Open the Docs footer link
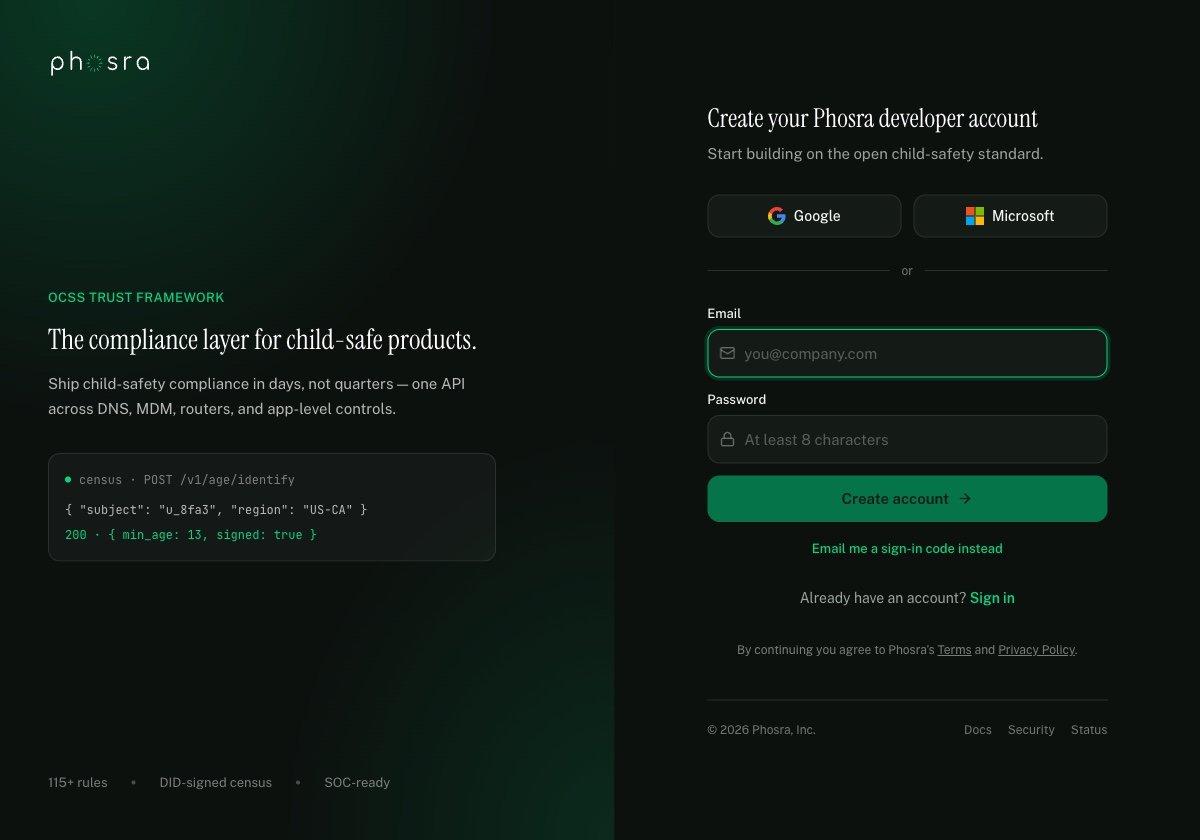 coord(978,730)
